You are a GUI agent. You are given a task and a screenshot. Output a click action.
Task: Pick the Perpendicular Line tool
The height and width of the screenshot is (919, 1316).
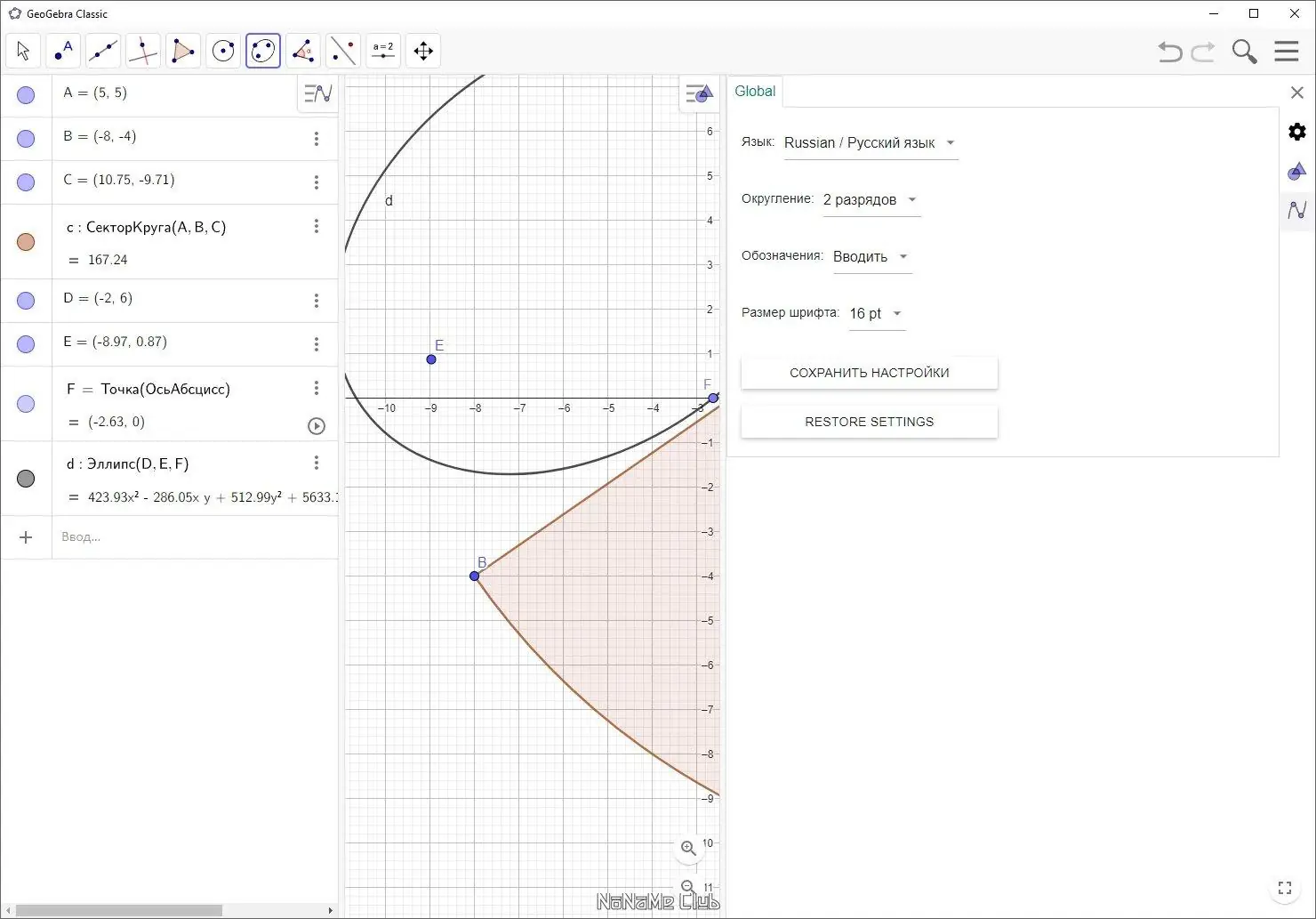143,51
